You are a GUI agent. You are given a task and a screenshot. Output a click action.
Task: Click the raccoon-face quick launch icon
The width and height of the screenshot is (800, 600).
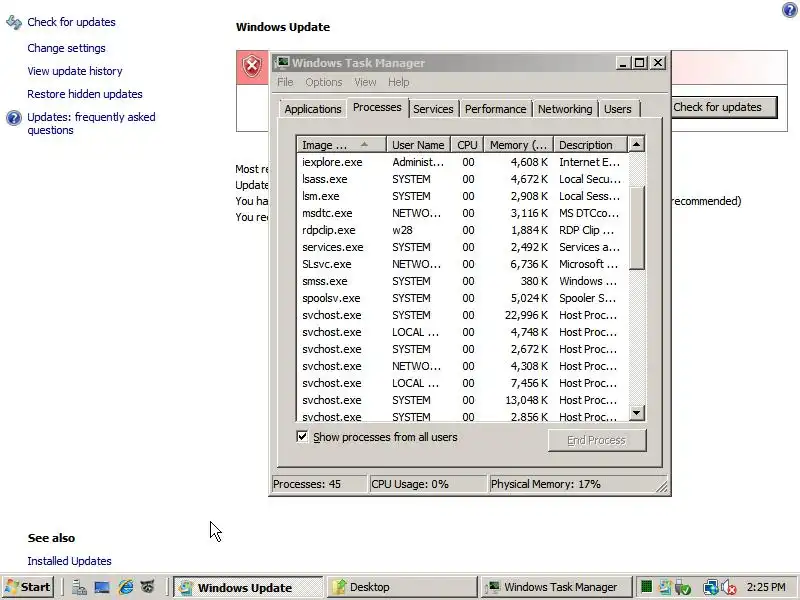147,587
